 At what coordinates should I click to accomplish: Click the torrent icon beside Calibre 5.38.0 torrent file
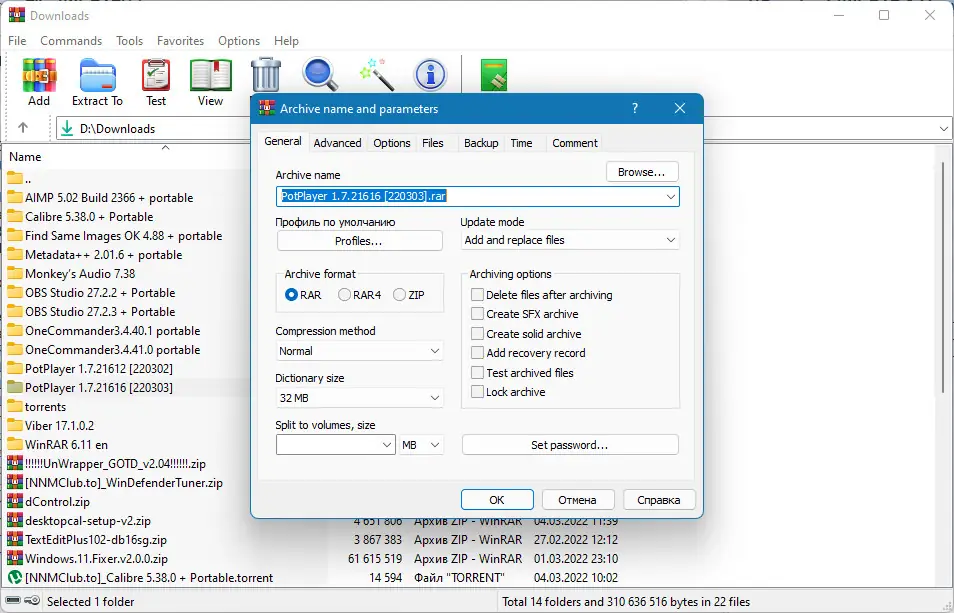point(15,577)
